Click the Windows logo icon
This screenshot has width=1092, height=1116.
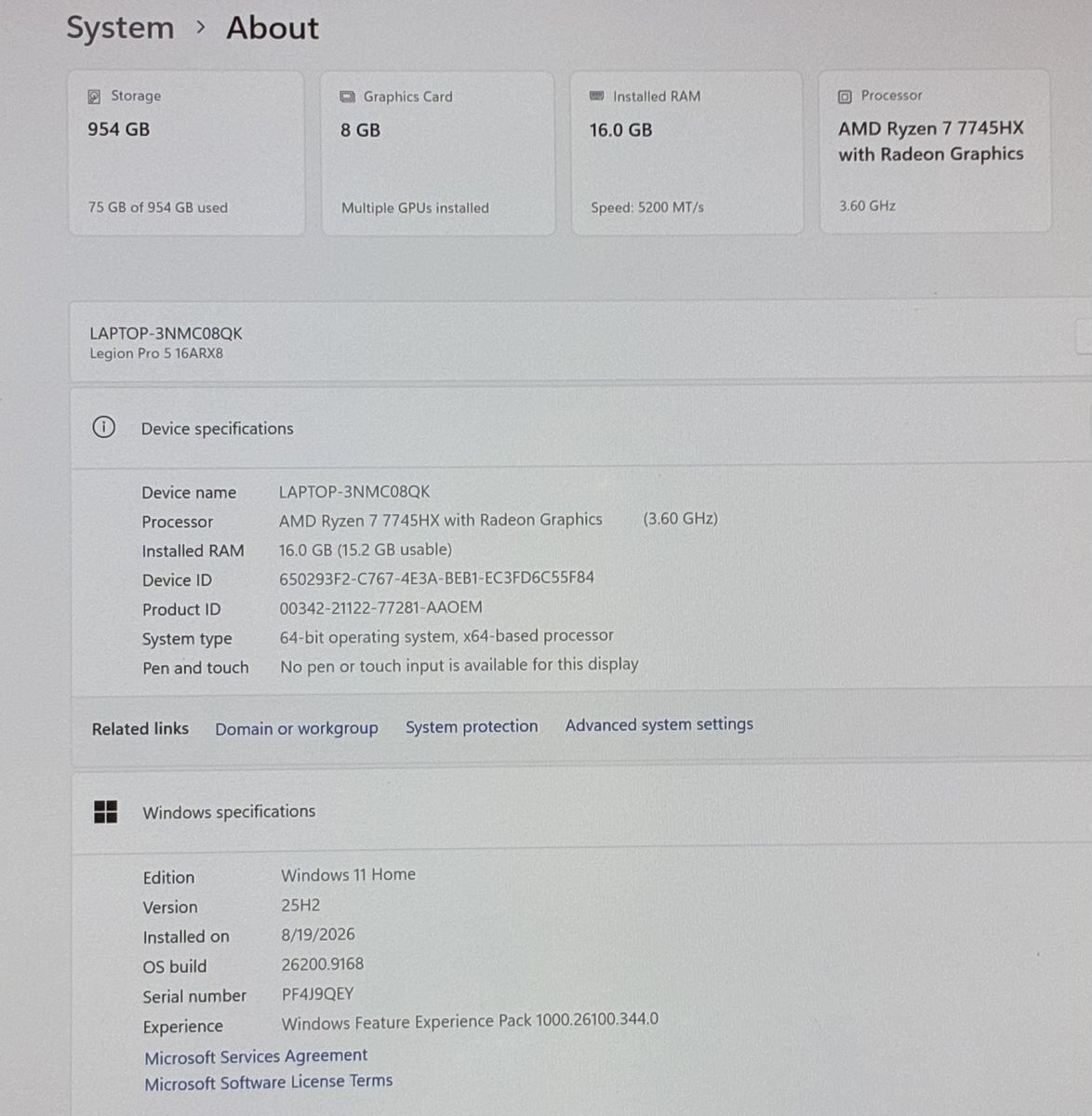(106, 812)
